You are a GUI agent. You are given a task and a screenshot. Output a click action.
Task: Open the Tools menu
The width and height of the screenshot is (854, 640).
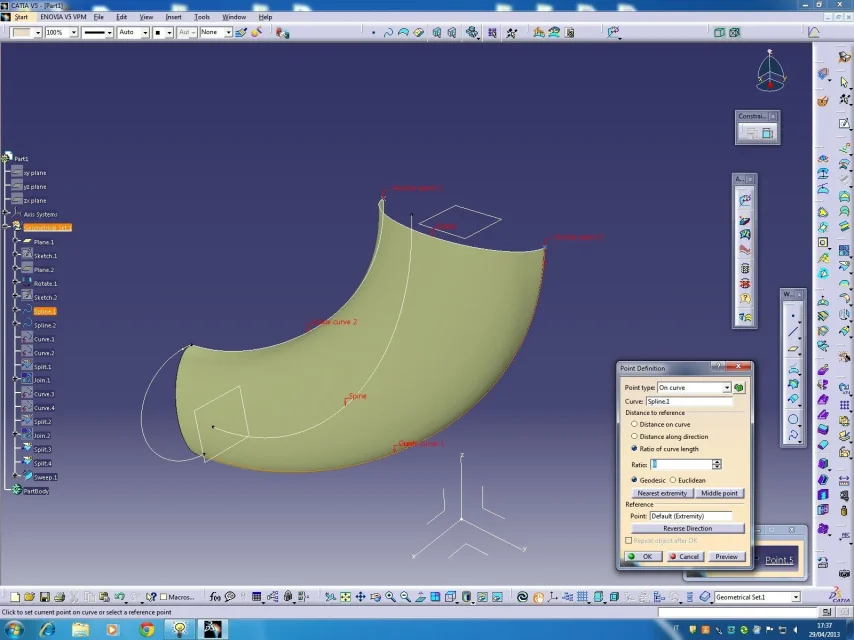(202, 17)
